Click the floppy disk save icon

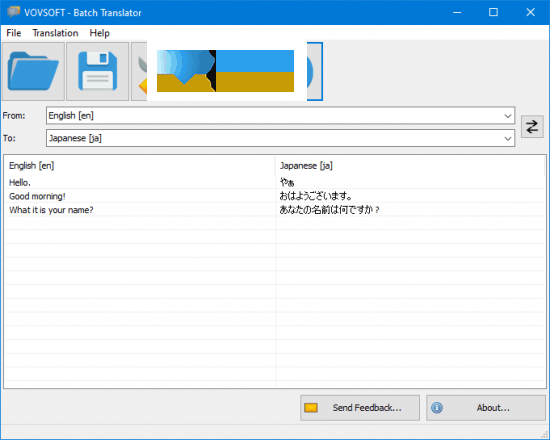[x=98, y=71]
